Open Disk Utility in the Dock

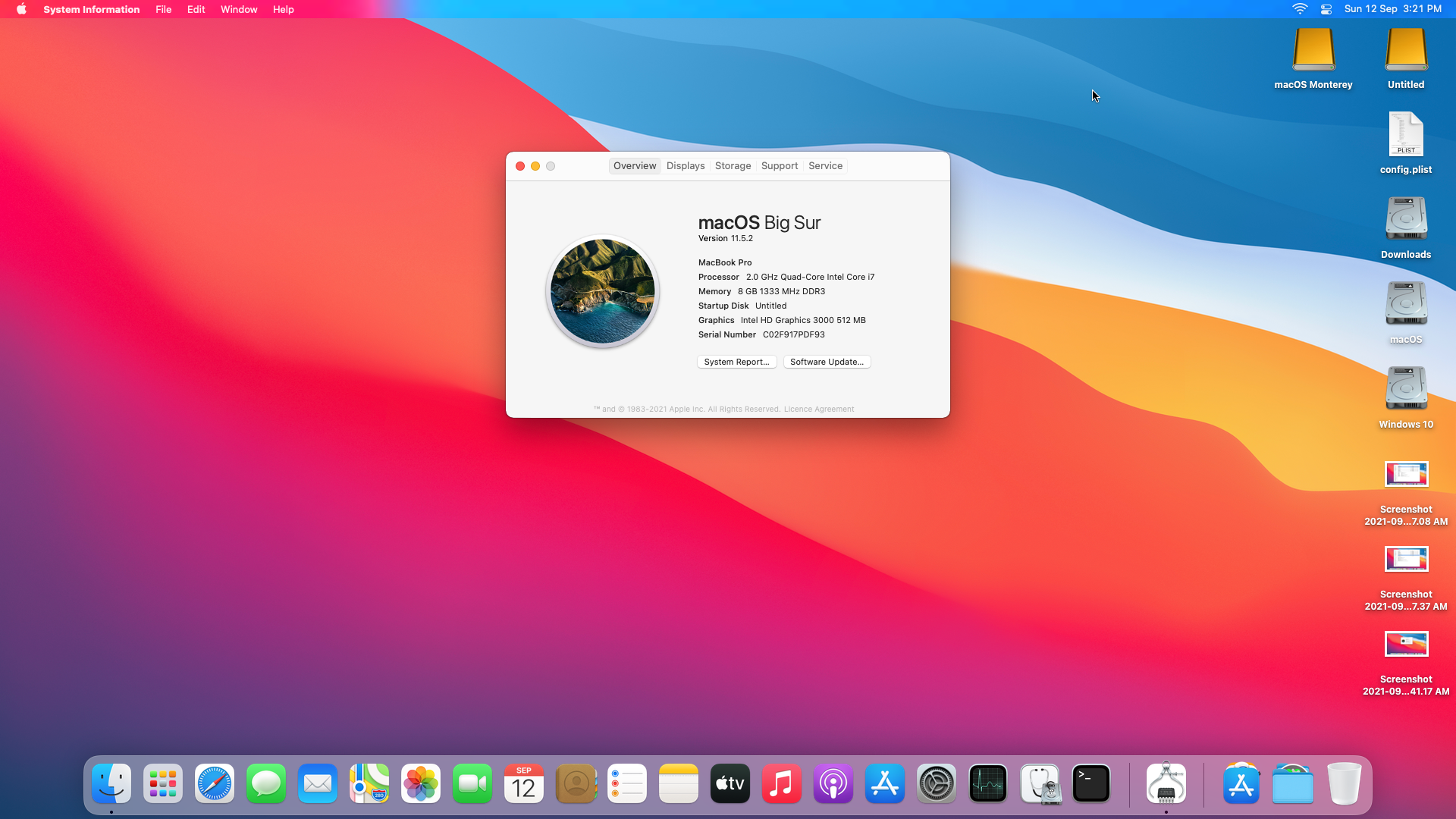pyautogui.click(x=1040, y=783)
